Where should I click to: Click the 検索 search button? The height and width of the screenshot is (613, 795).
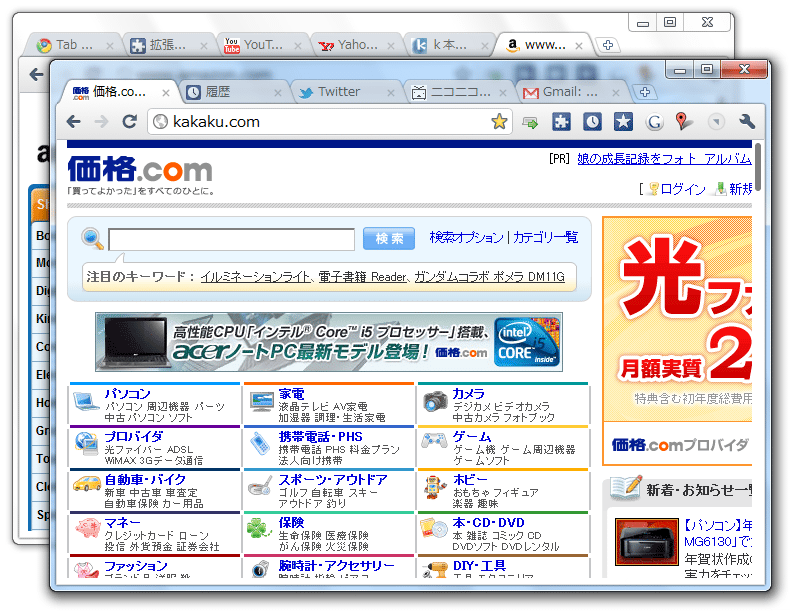(x=389, y=238)
